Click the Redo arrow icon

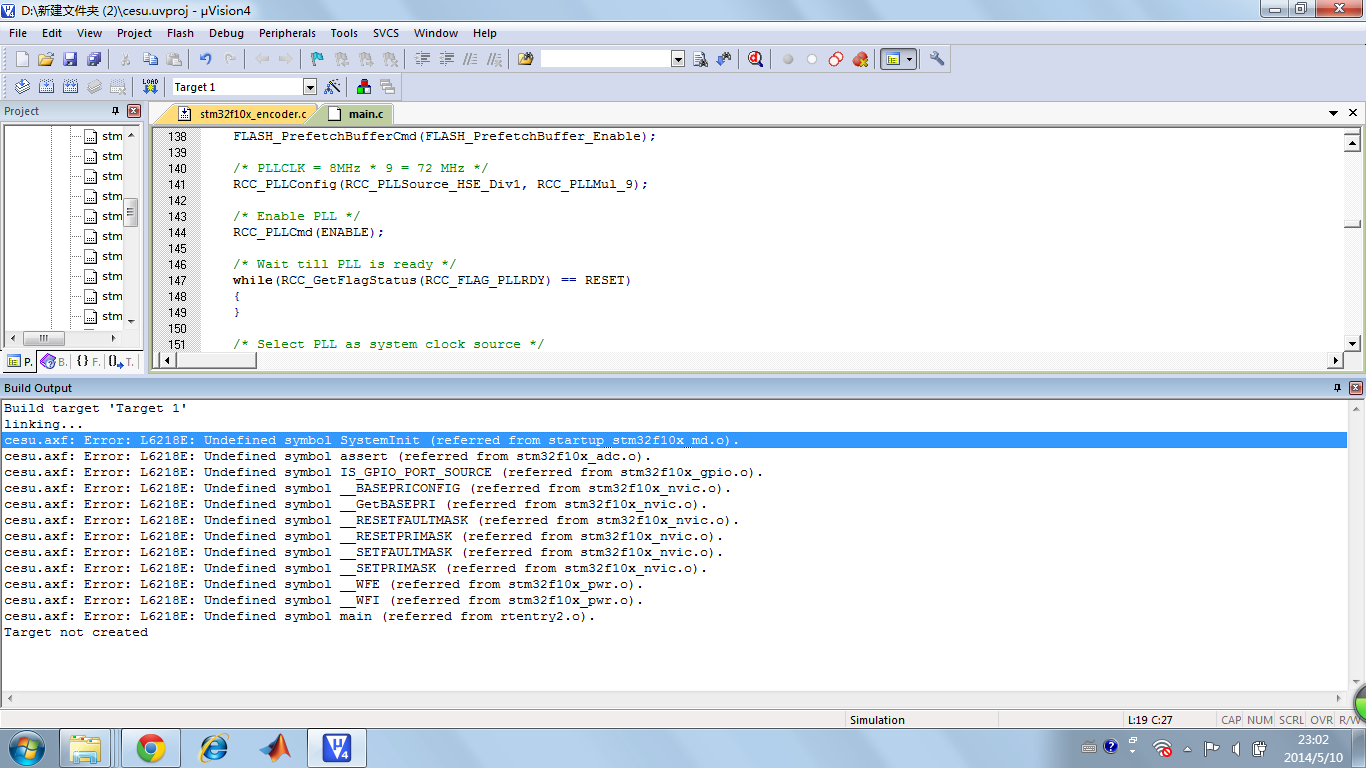(230, 59)
